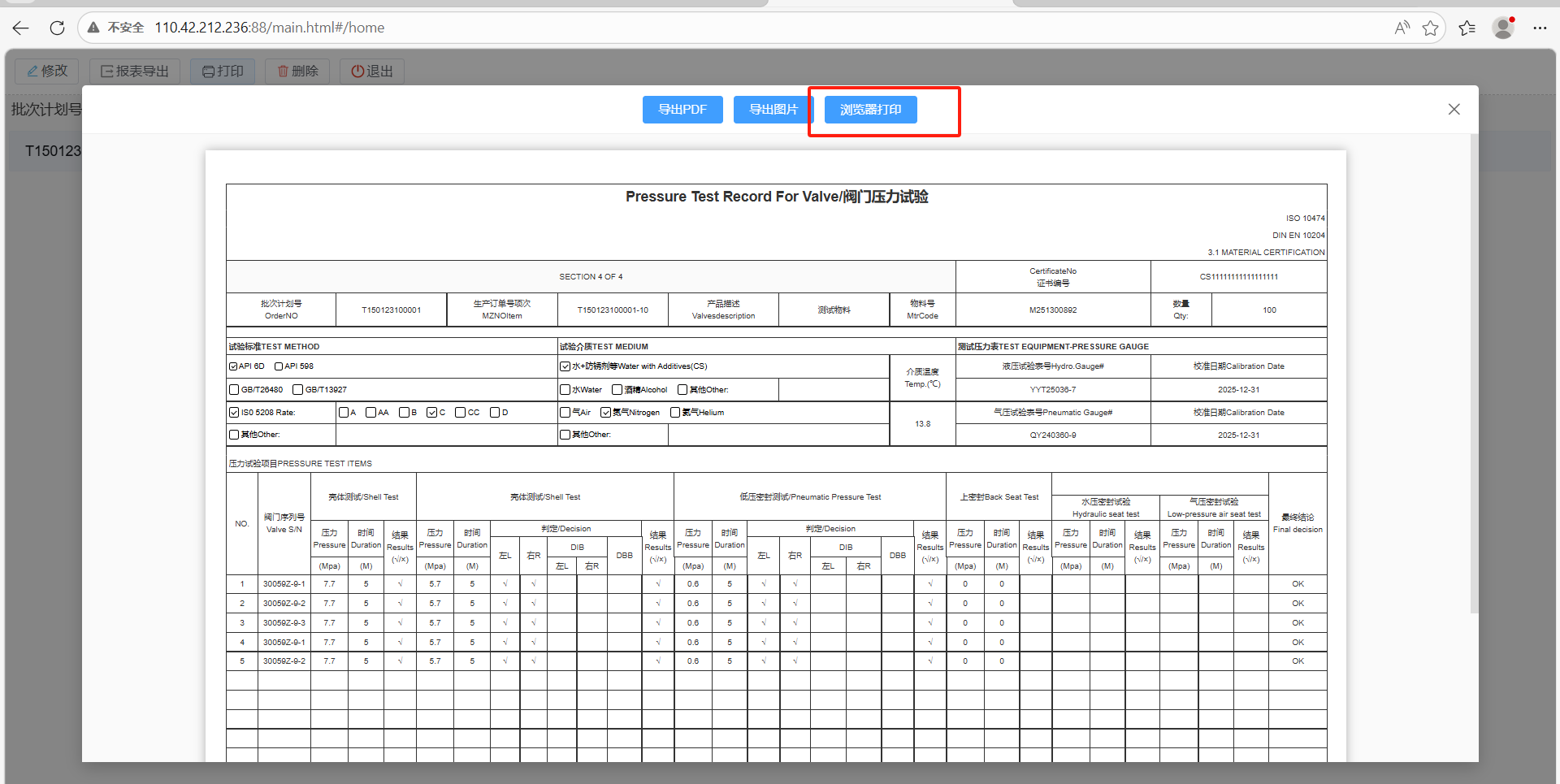Check the API 598 checkbox
The width and height of the screenshot is (1560, 784).
pyautogui.click(x=279, y=366)
